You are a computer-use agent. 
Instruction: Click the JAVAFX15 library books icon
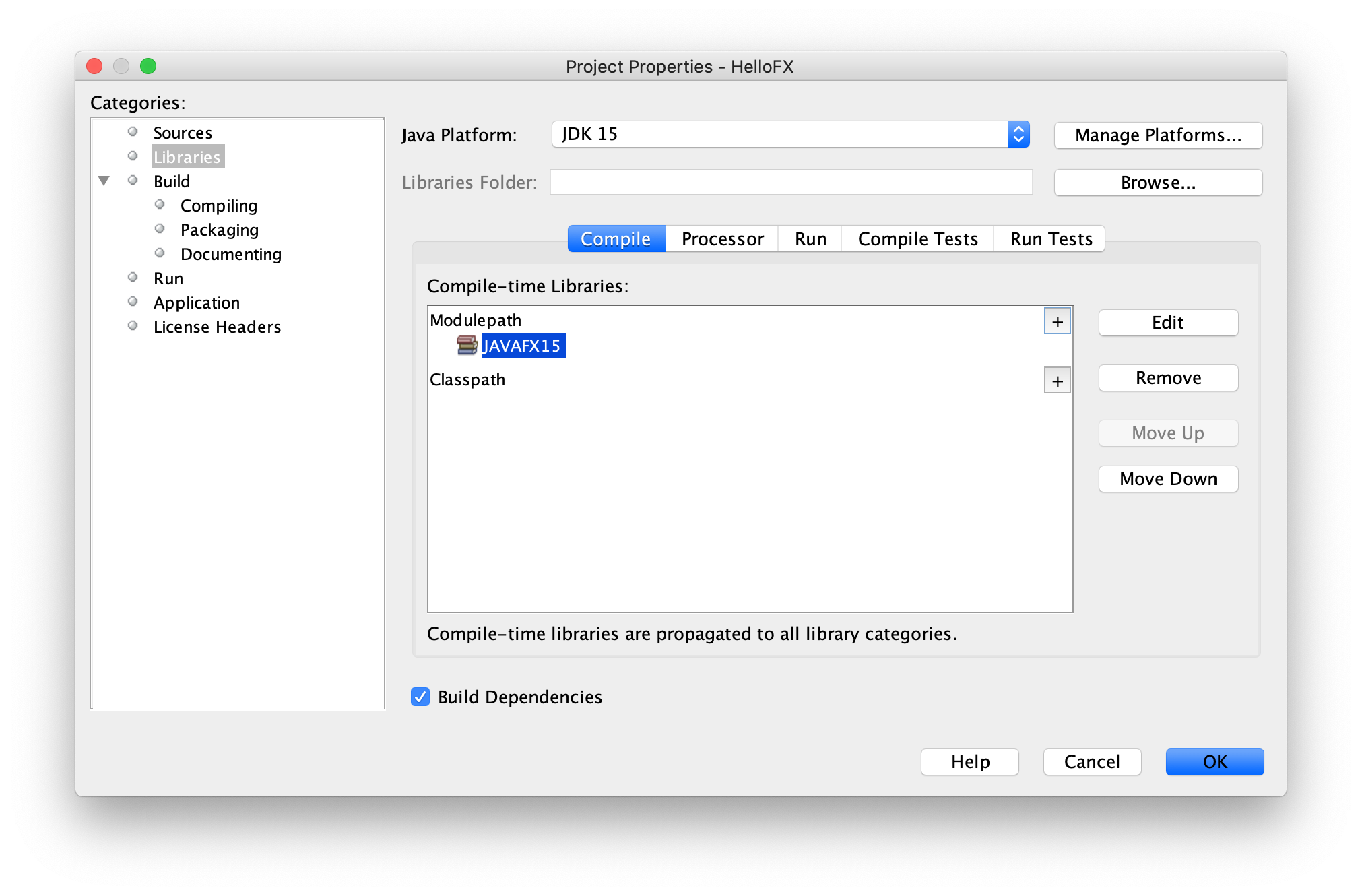click(467, 346)
